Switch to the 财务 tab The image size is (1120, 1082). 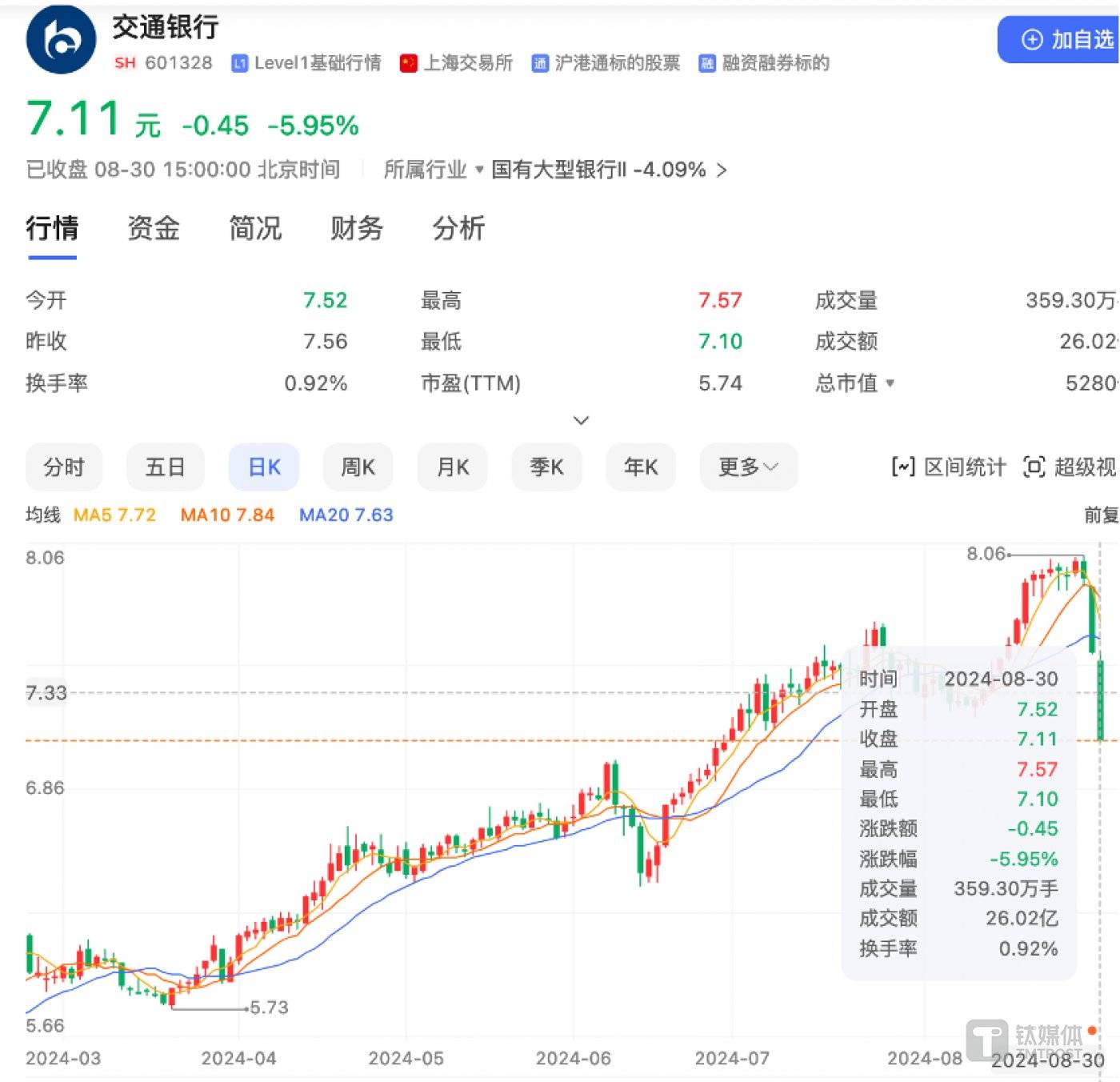pyautogui.click(x=357, y=230)
